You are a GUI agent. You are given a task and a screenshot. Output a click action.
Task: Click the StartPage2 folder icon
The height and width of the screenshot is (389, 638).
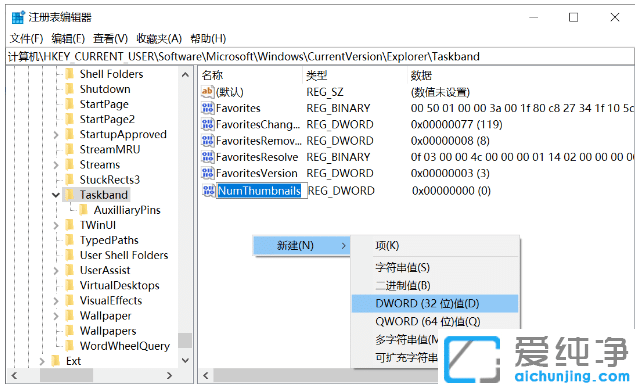tap(70, 119)
